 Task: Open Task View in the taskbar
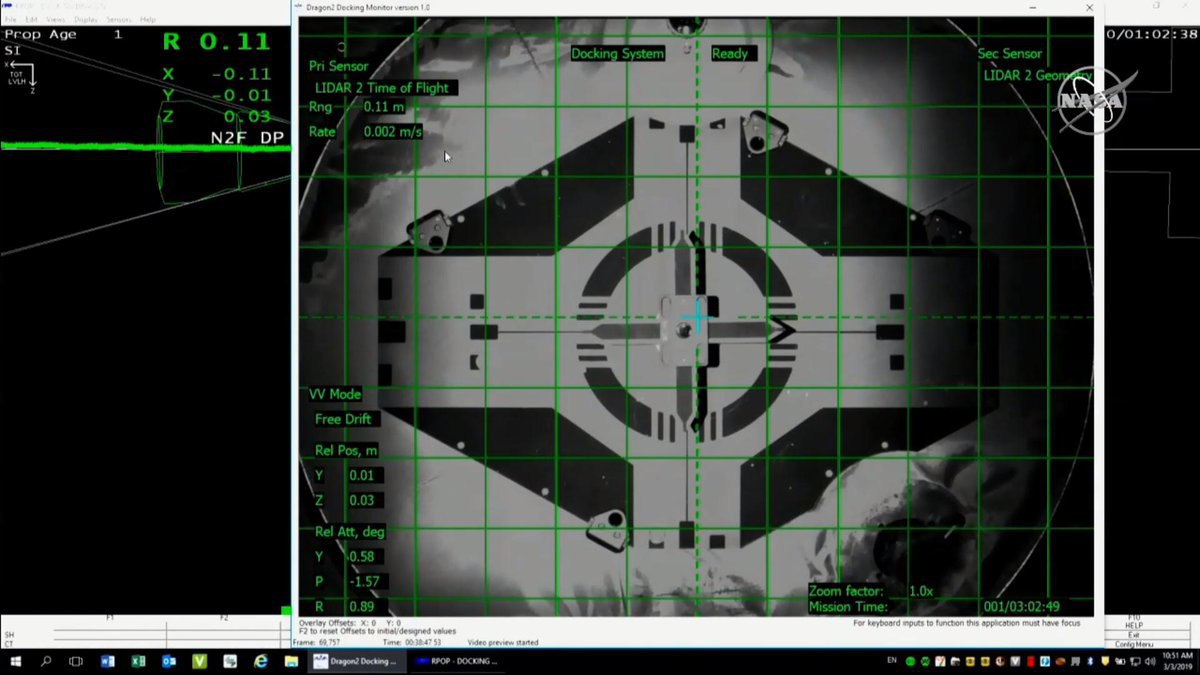point(76,661)
